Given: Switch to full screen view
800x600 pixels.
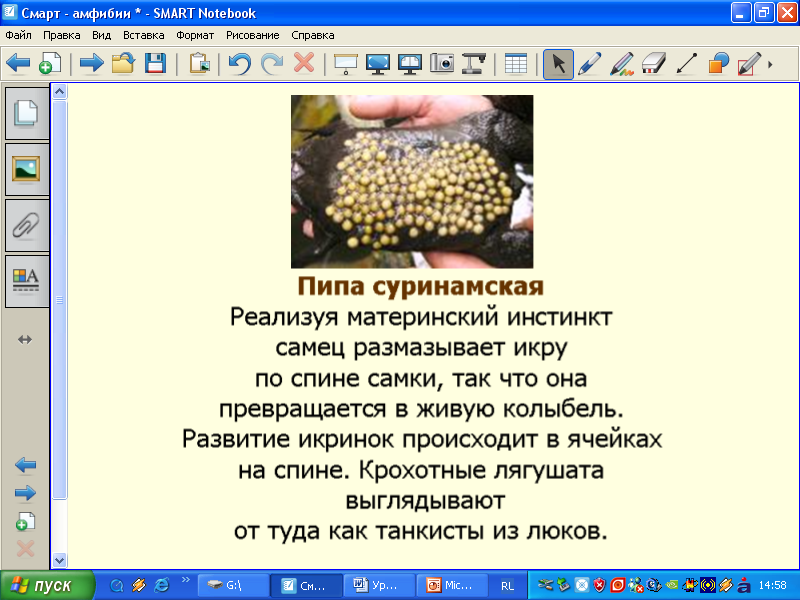Looking at the screenshot, I should pyautogui.click(x=378, y=64).
